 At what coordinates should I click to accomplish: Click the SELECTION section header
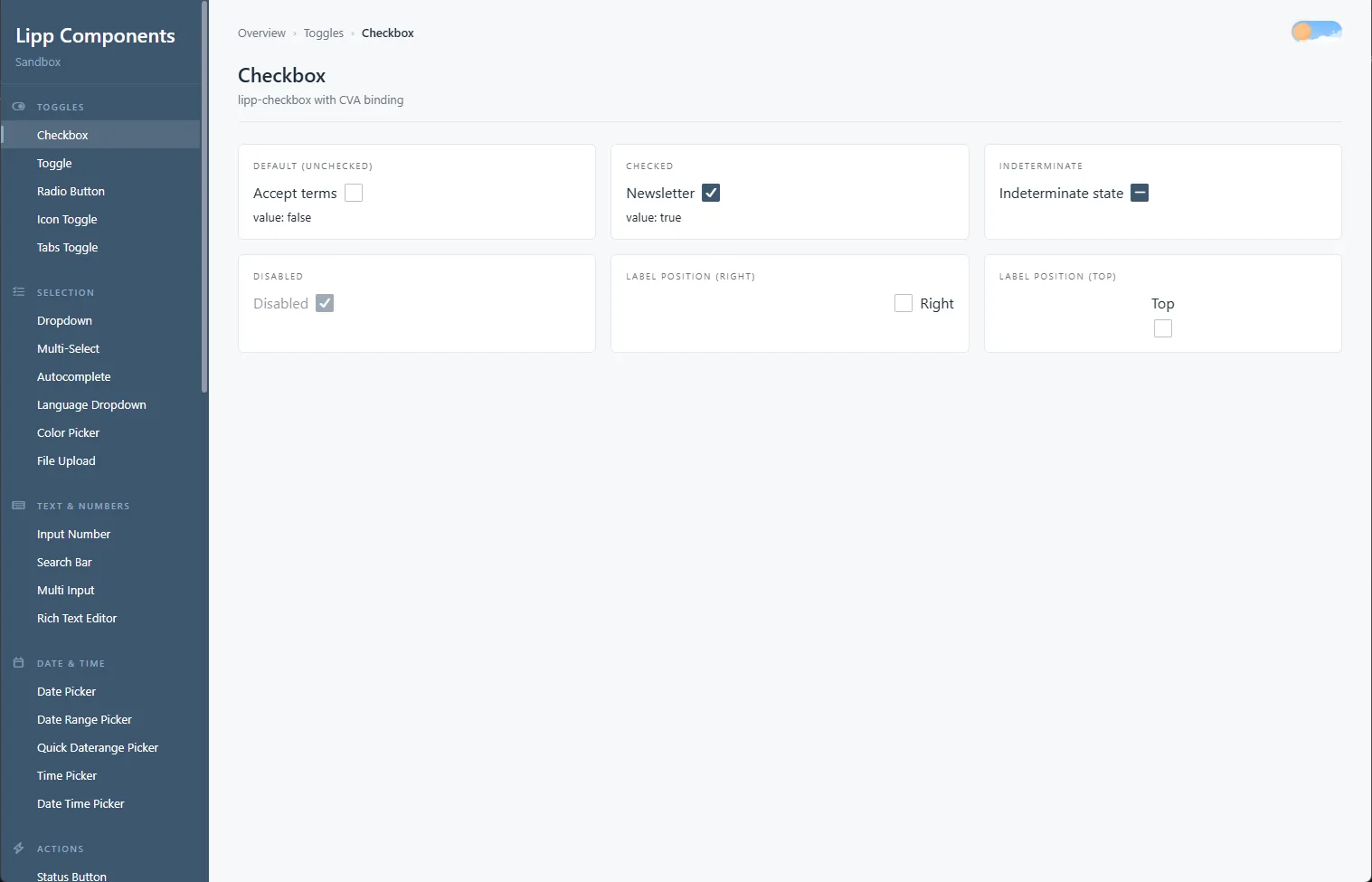pos(65,292)
